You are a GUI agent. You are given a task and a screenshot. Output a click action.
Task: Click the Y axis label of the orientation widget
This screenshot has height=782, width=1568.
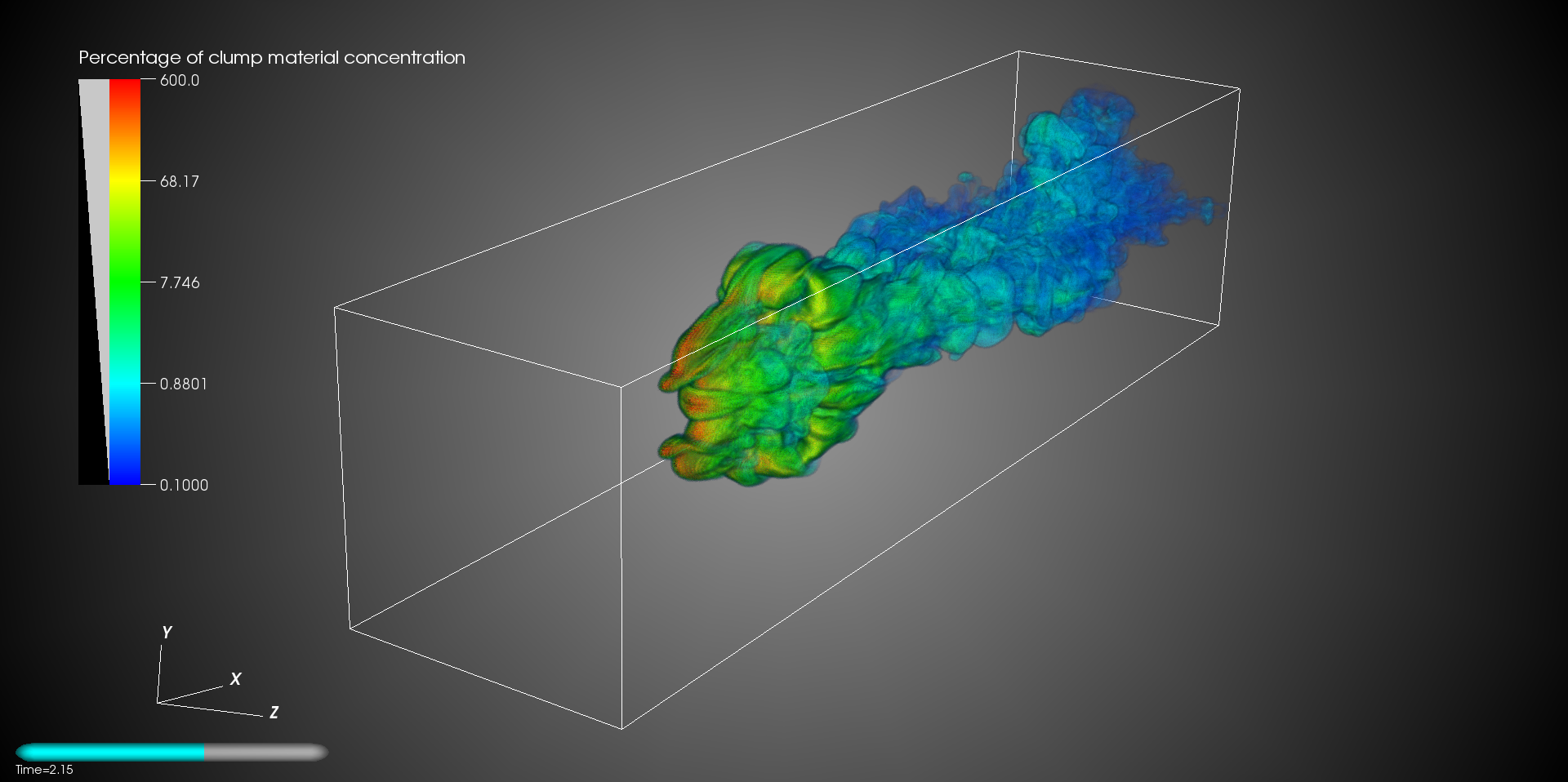point(167,633)
